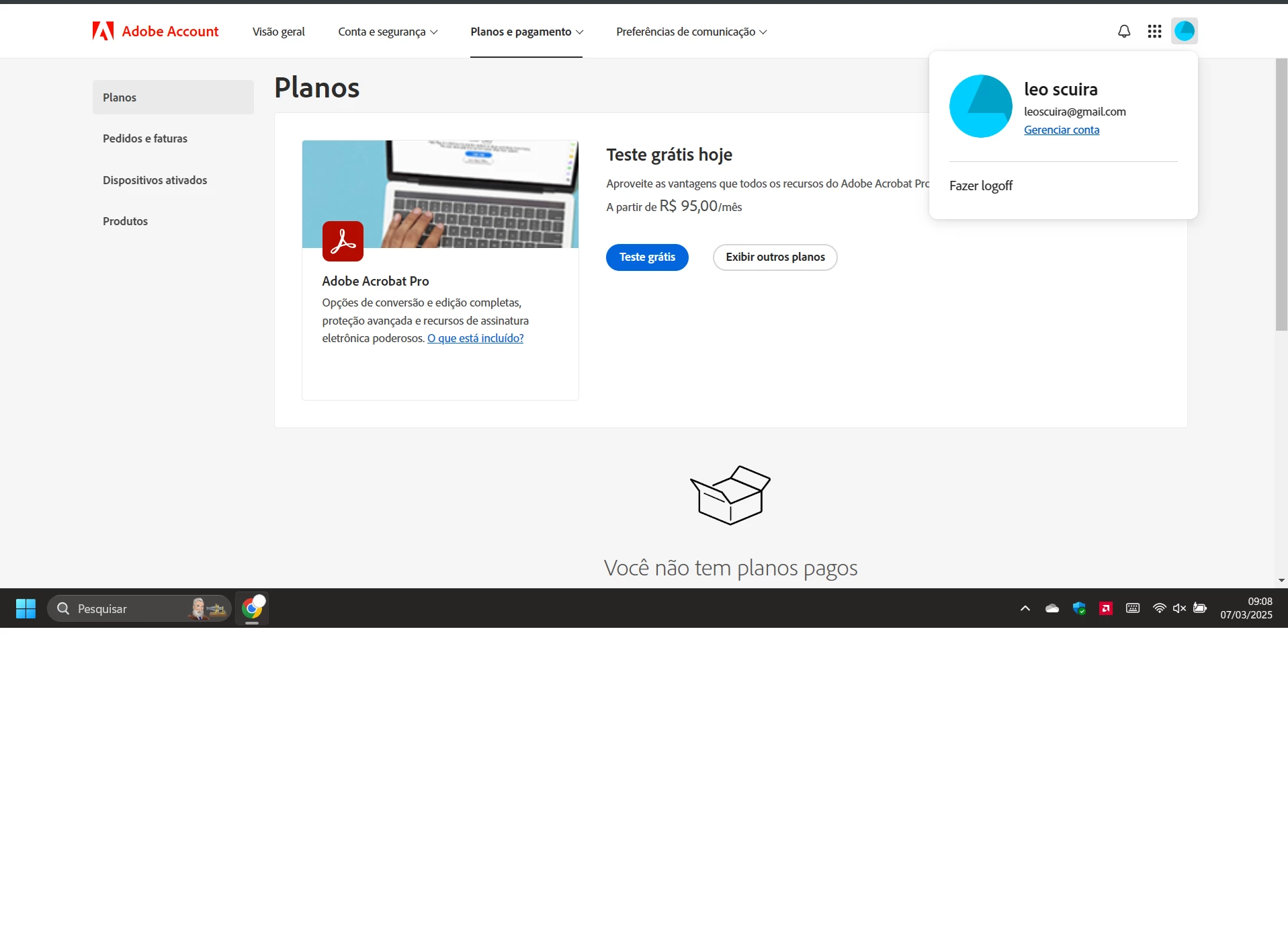
Task: Open the apps grid launcher
Action: click(x=1154, y=31)
